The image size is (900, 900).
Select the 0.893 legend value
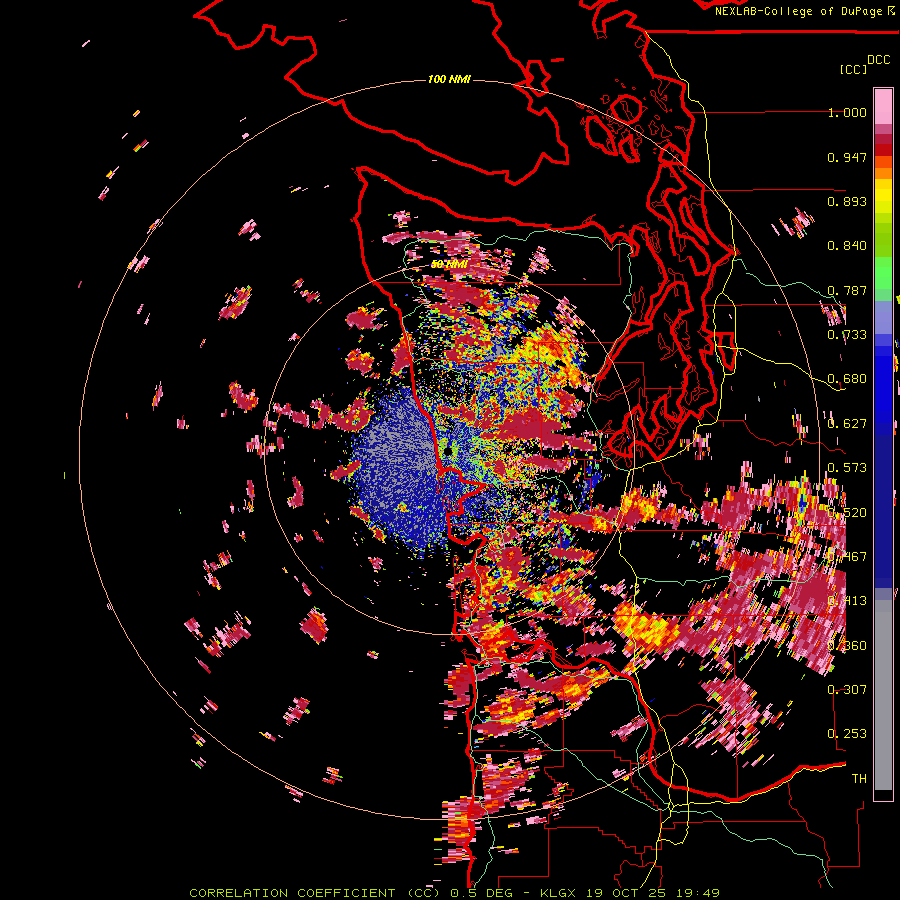coord(847,201)
